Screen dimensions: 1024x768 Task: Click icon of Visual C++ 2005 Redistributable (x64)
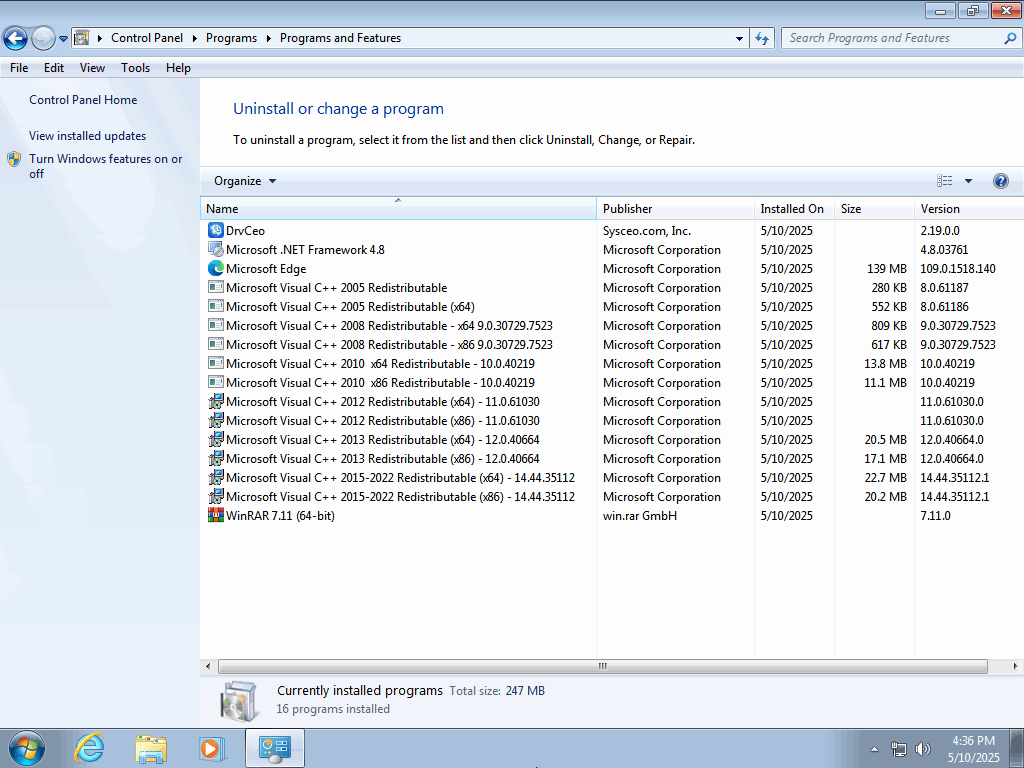click(216, 306)
